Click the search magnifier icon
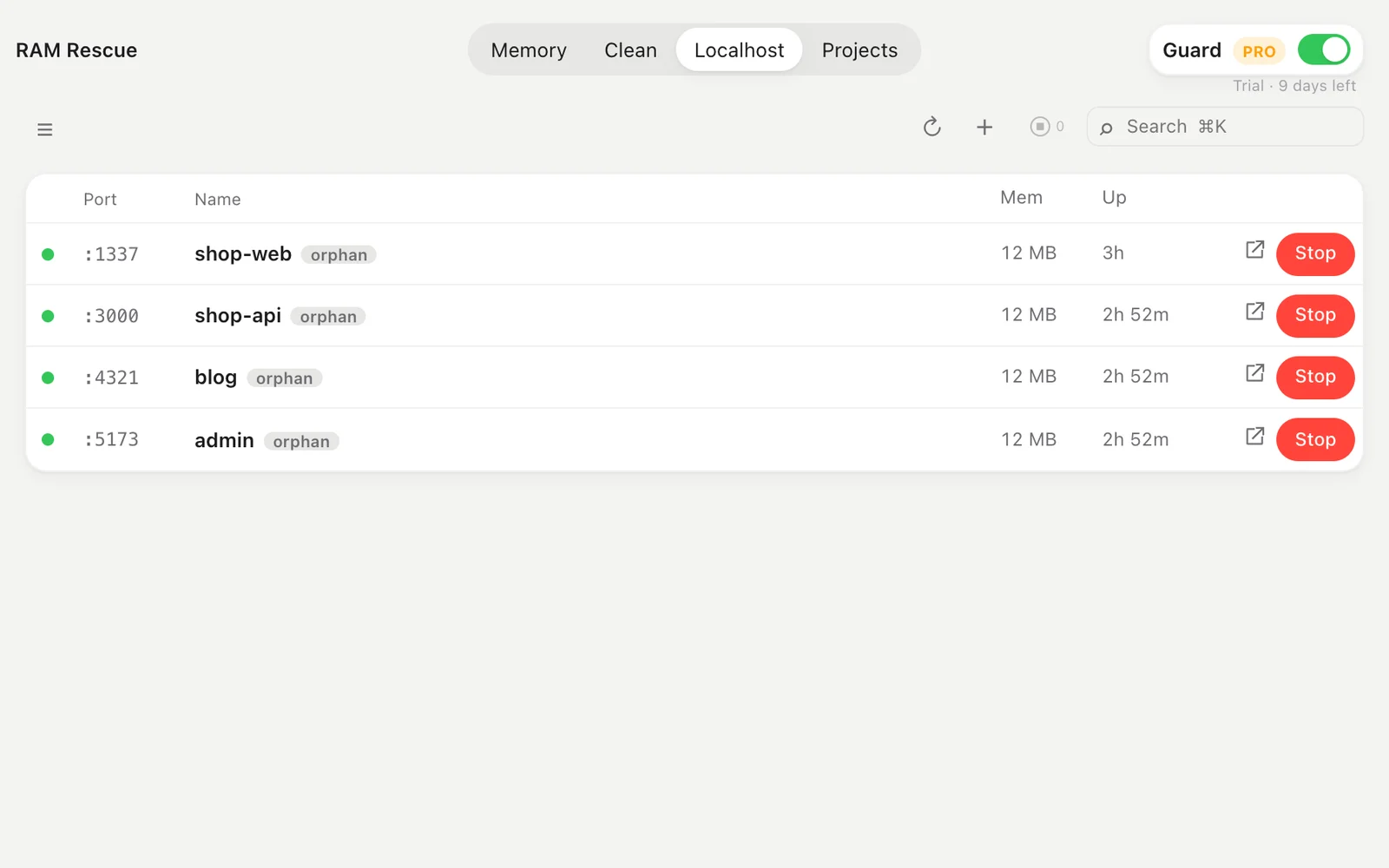1389x868 pixels. (x=1106, y=128)
